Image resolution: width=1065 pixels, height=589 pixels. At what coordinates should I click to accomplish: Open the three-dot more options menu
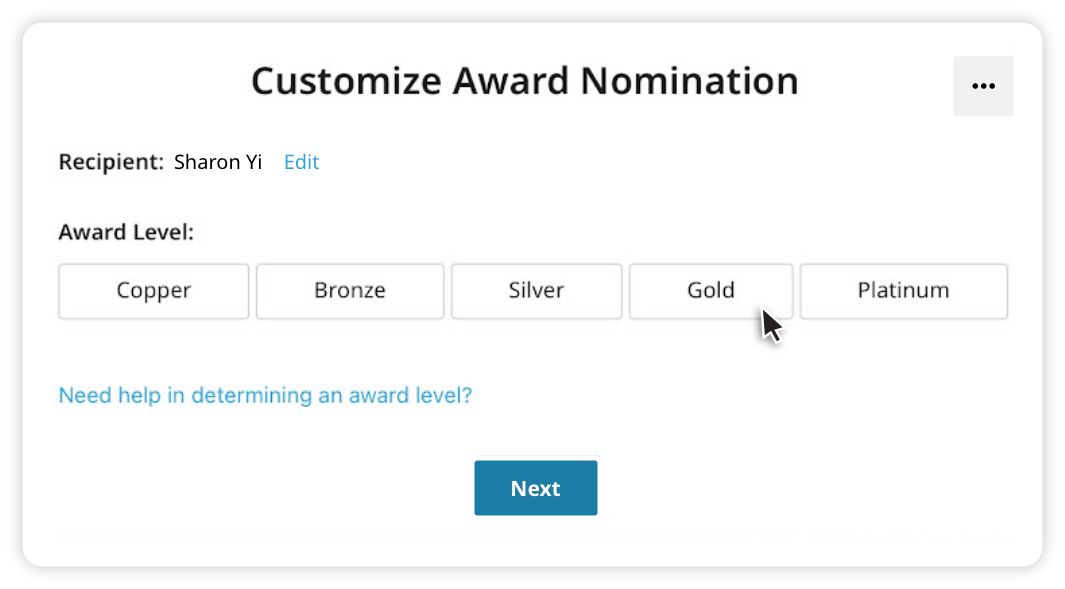(x=983, y=86)
